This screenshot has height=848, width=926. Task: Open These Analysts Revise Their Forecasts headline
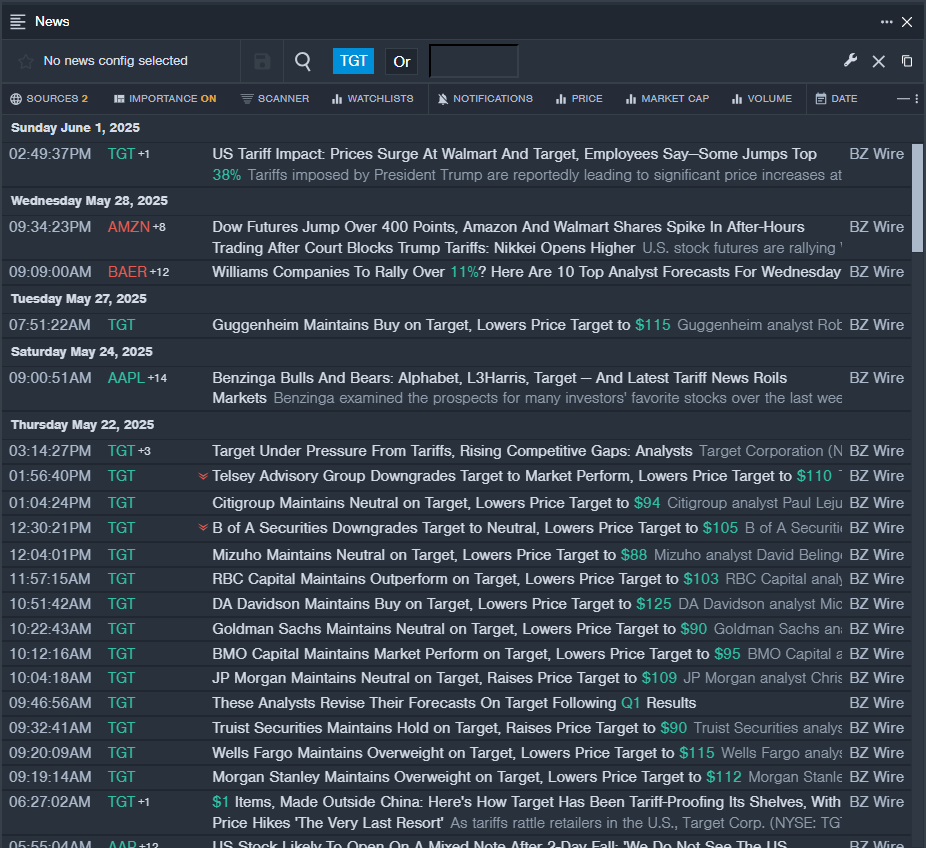point(454,703)
